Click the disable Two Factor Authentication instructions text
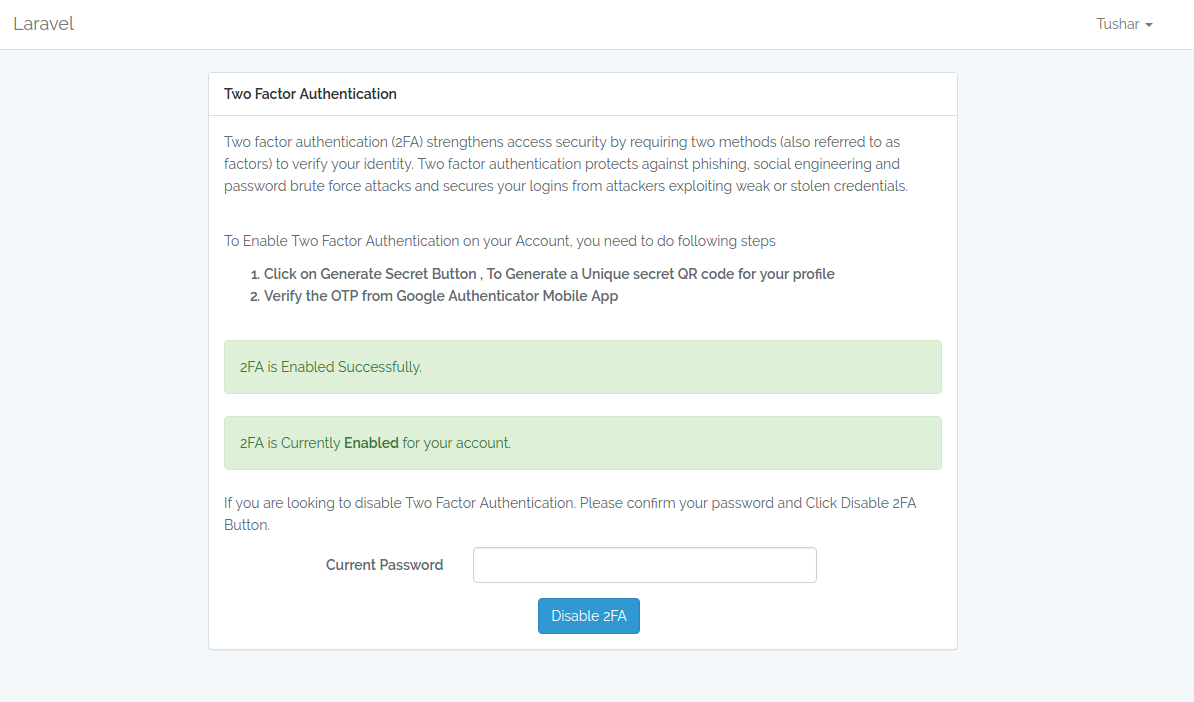The image size is (1194, 702). coord(570,513)
